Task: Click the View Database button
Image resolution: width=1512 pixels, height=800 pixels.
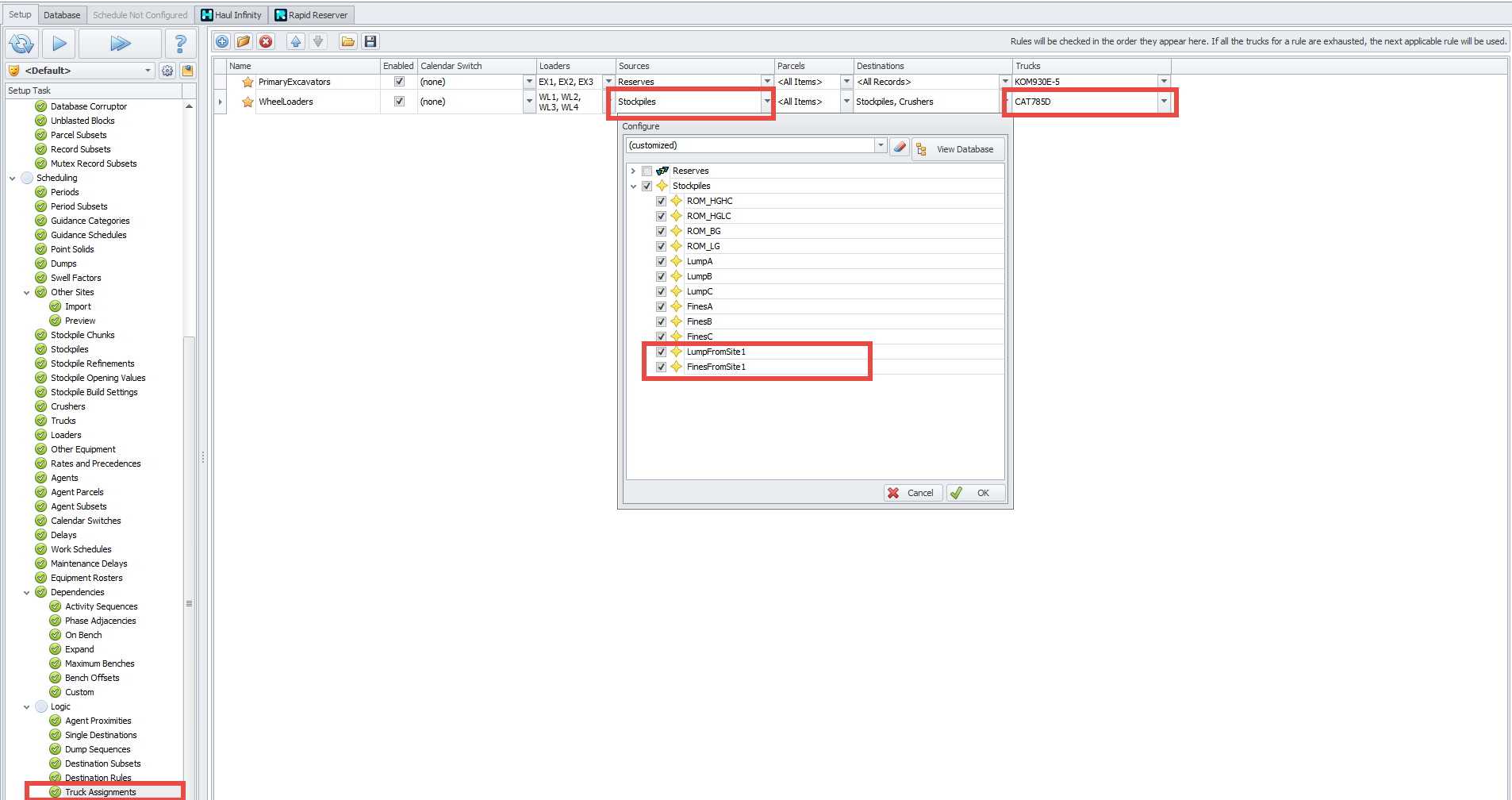Action: (957, 149)
